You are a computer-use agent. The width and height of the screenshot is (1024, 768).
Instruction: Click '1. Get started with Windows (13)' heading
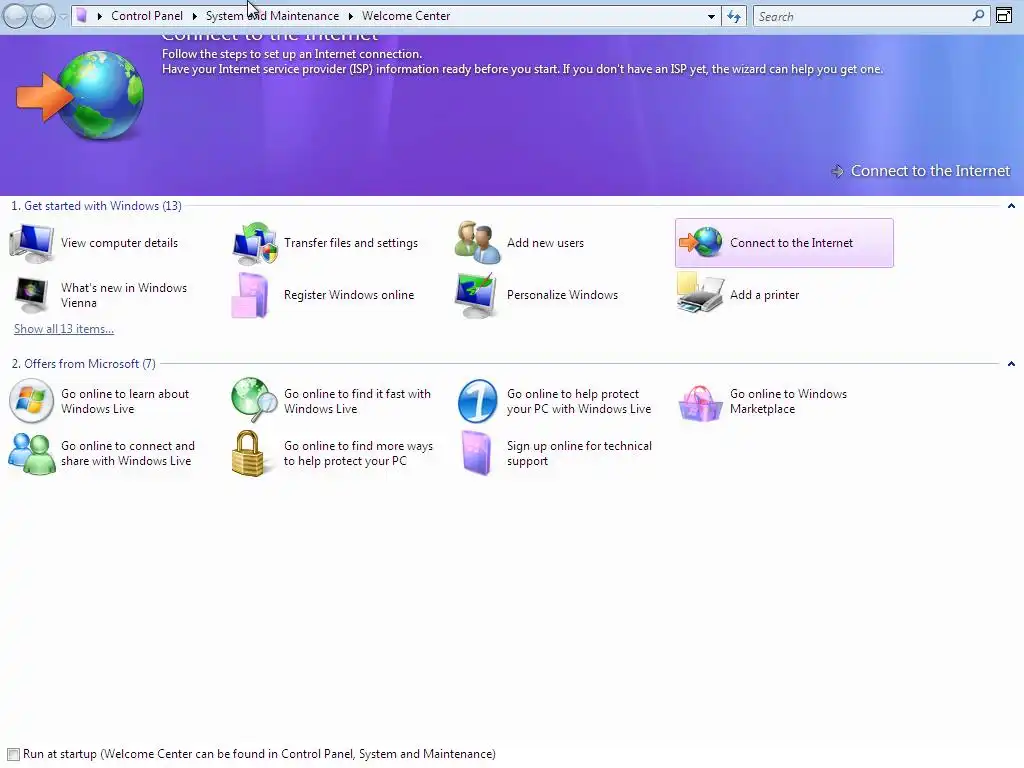click(x=97, y=206)
